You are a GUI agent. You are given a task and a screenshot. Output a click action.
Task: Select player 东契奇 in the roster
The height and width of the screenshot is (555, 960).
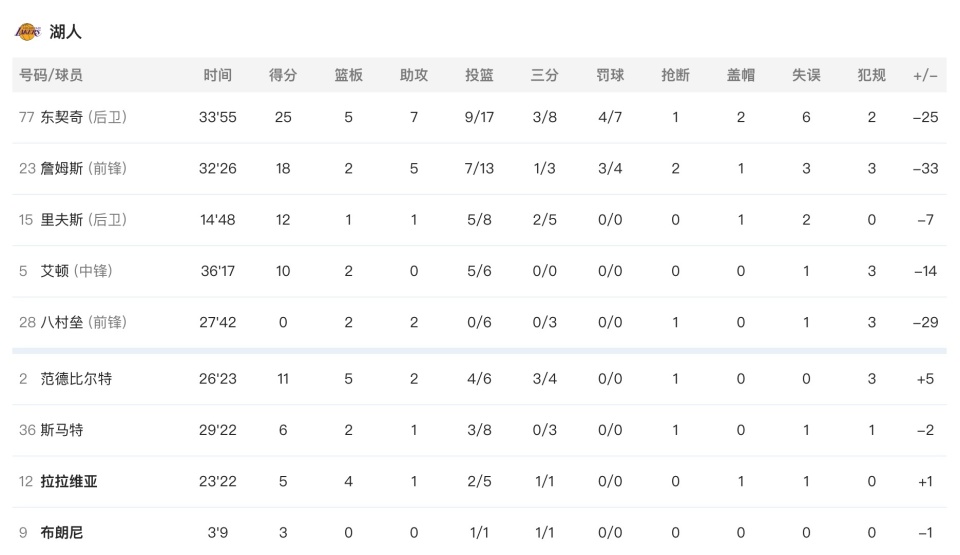63,117
